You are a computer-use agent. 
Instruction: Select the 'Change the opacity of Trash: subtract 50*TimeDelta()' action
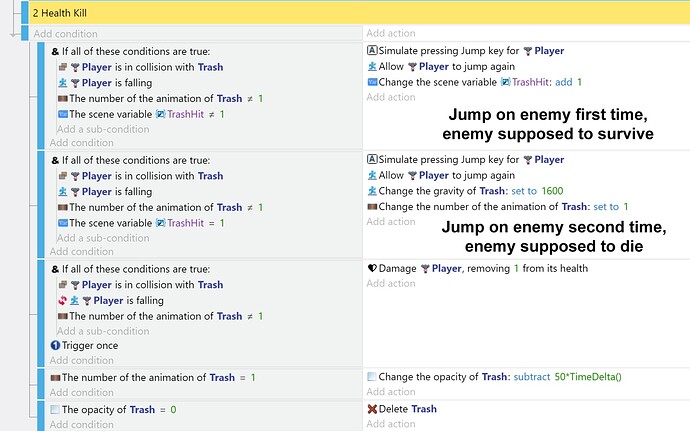[494, 377]
